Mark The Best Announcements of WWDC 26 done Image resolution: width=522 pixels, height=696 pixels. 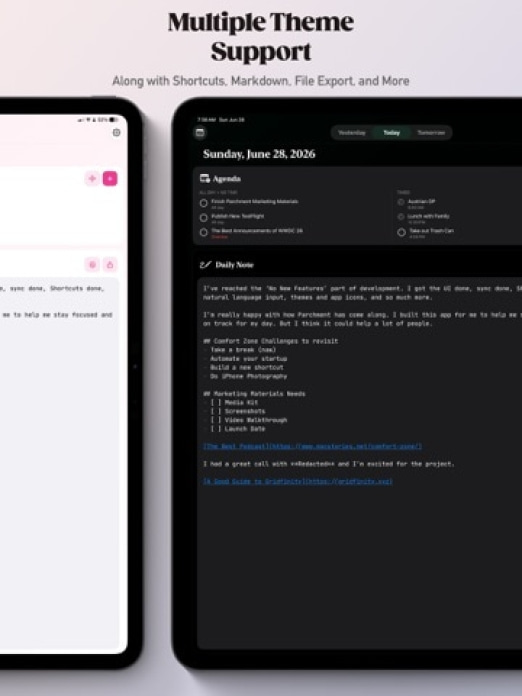click(x=204, y=232)
